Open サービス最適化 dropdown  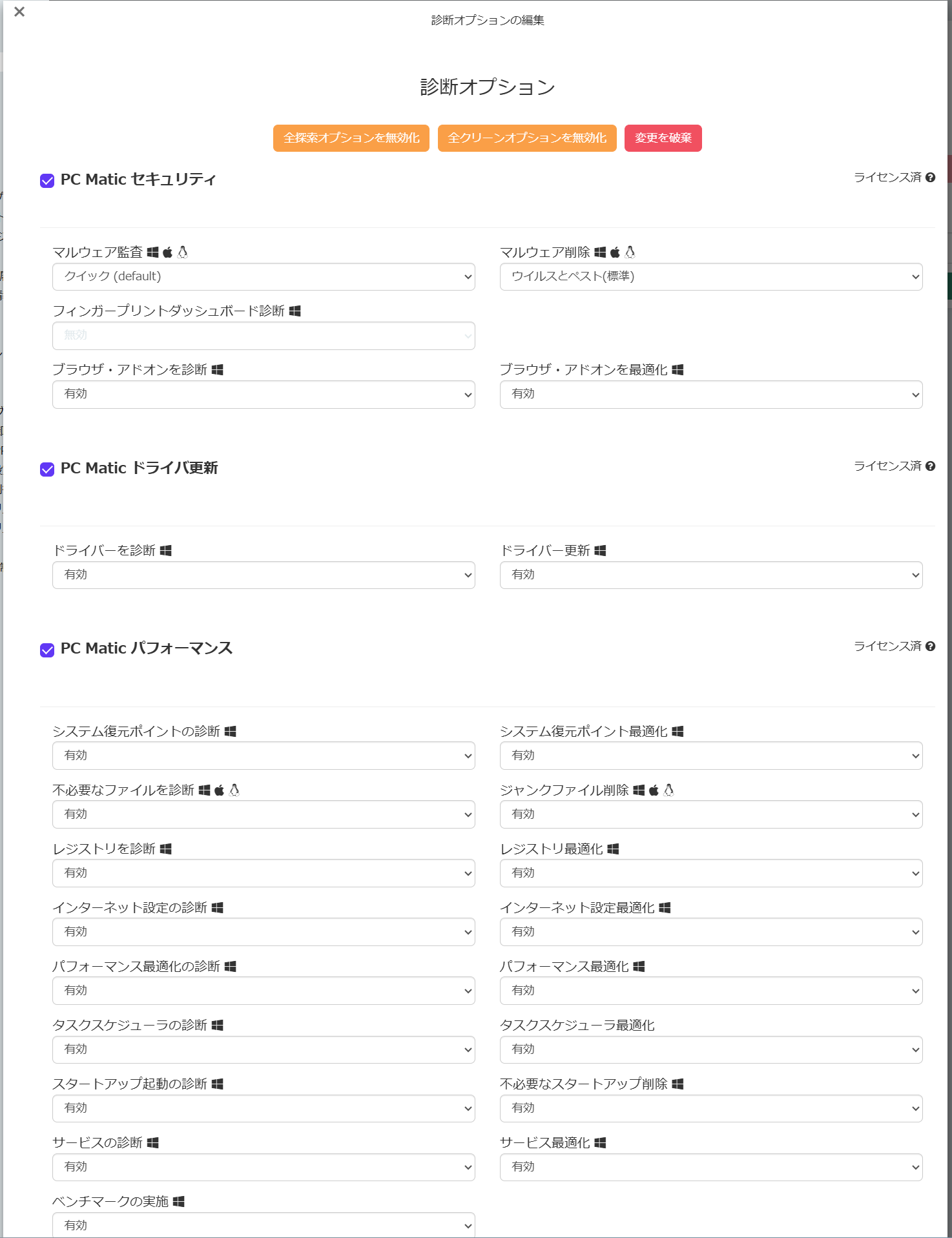(x=711, y=1167)
